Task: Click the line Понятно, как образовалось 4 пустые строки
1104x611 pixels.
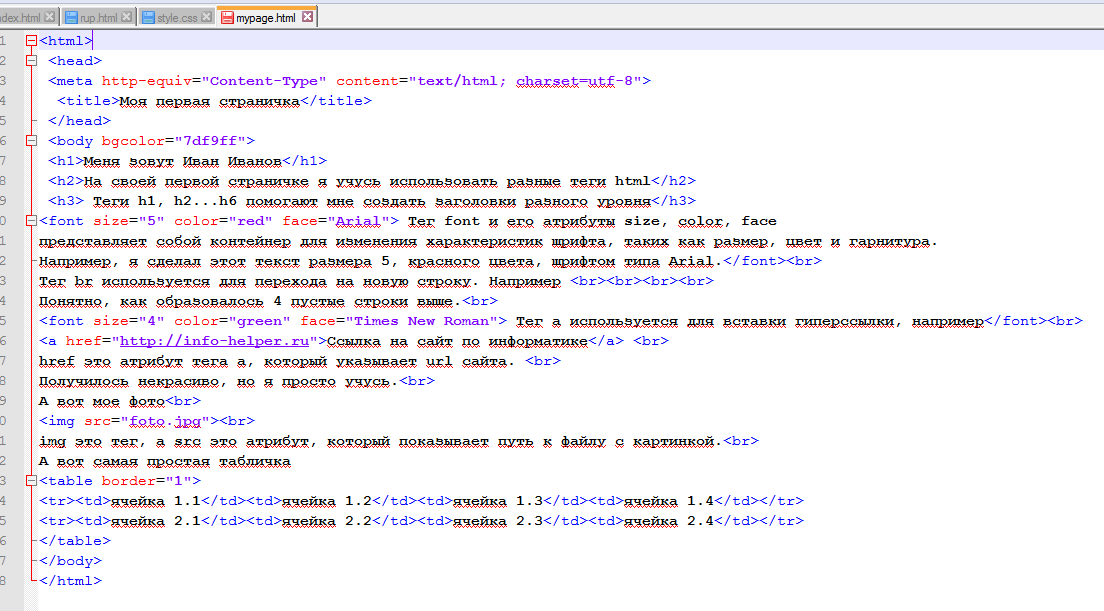Action: tap(268, 301)
